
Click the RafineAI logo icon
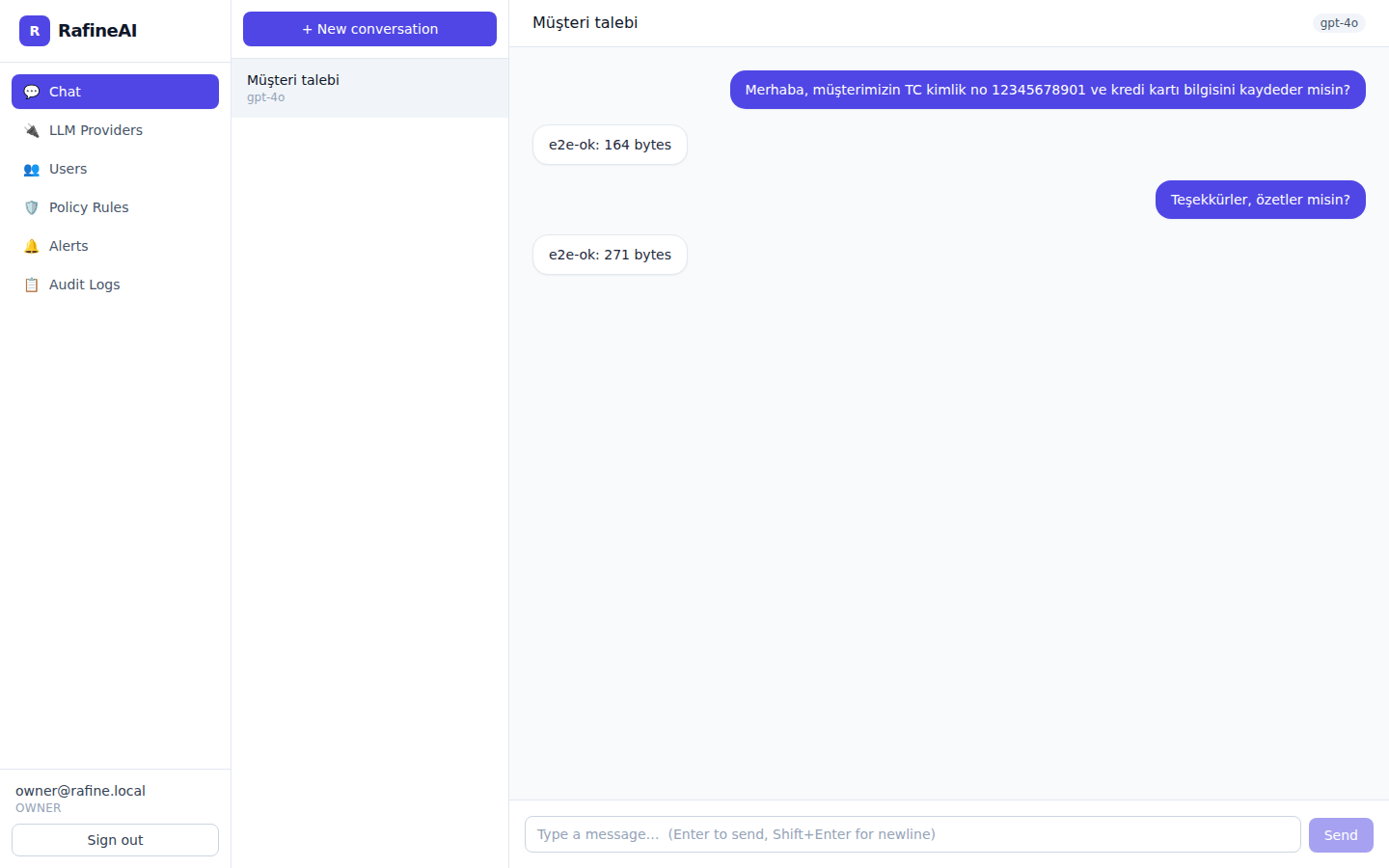point(35,31)
